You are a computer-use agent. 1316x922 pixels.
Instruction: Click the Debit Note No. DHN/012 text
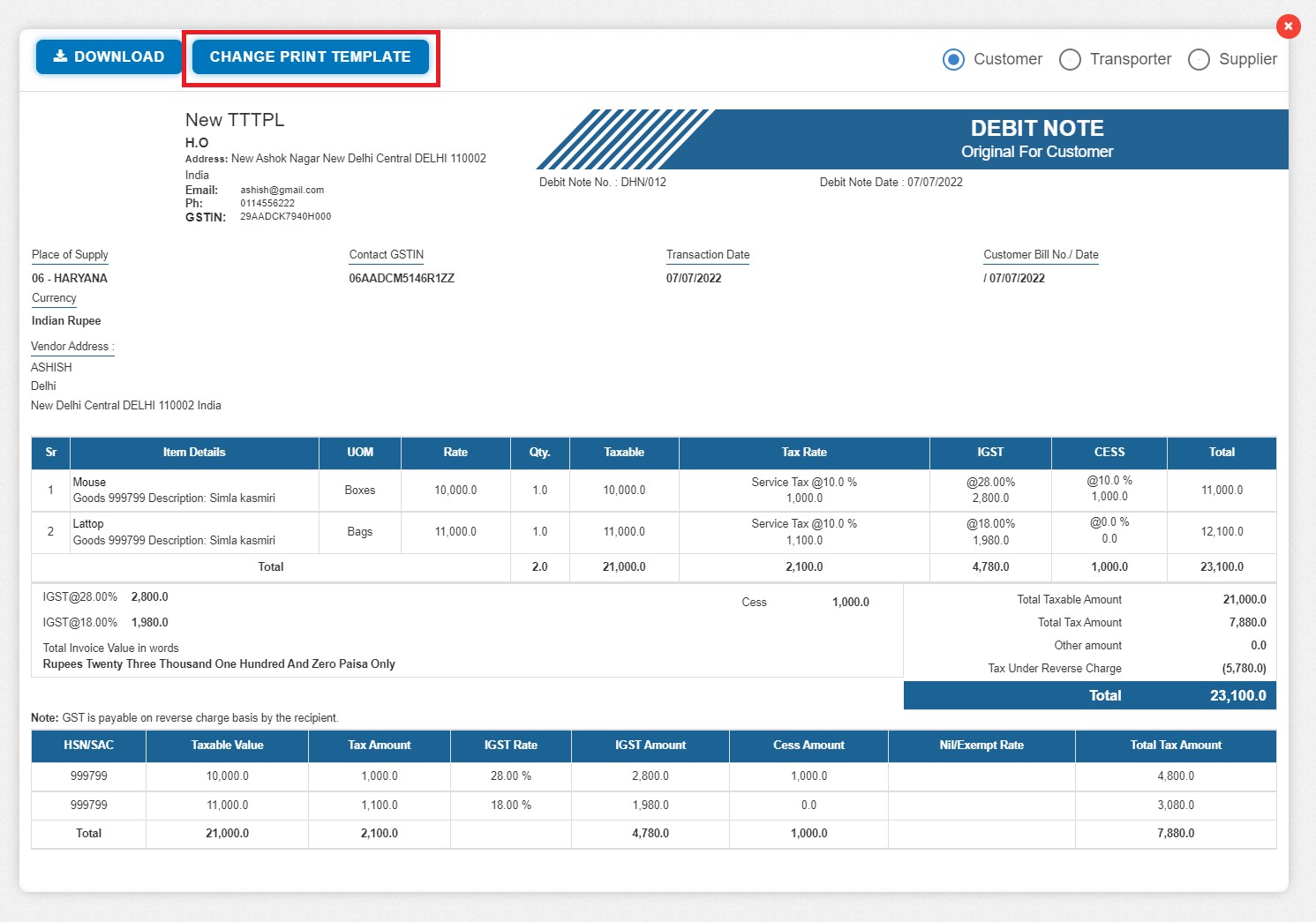click(x=603, y=182)
